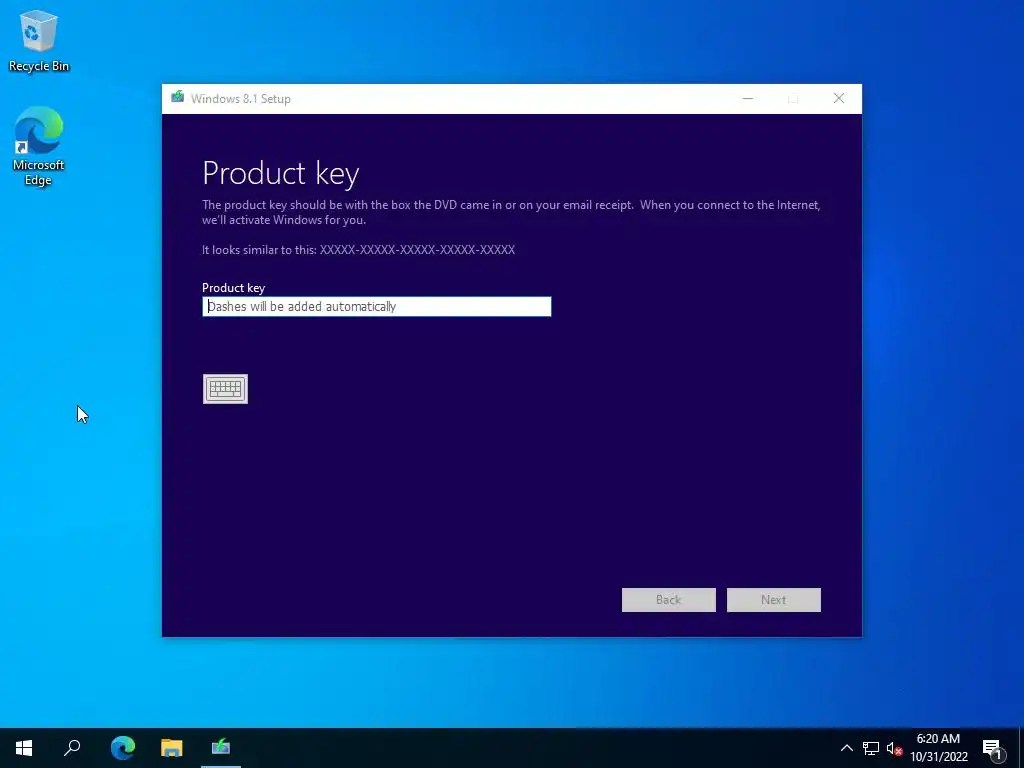Image resolution: width=1024 pixels, height=768 pixels.
Task: Click the Product key input field
Action: tap(377, 306)
